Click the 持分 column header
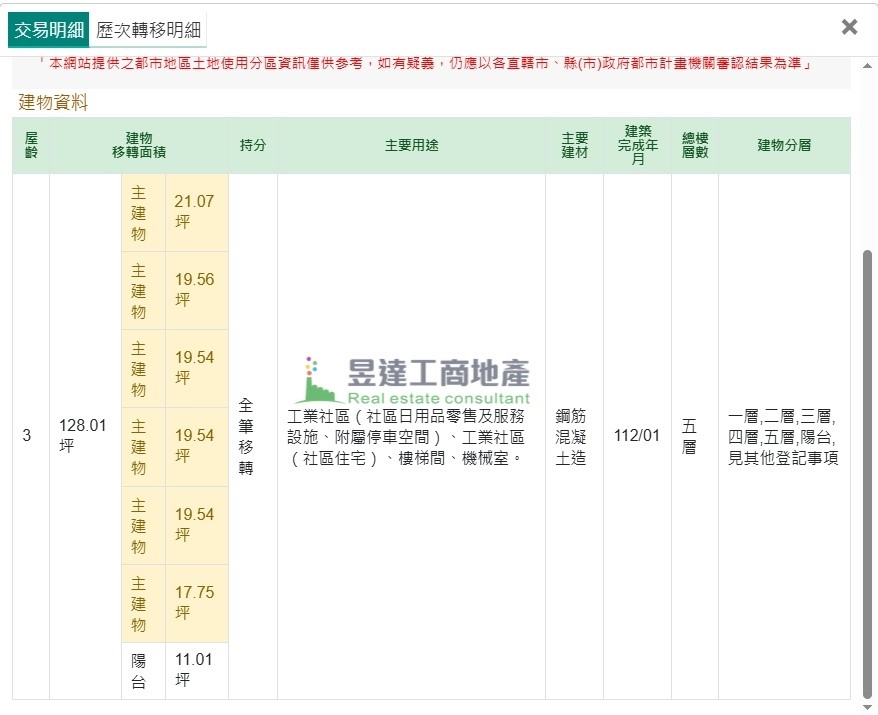 253,145
